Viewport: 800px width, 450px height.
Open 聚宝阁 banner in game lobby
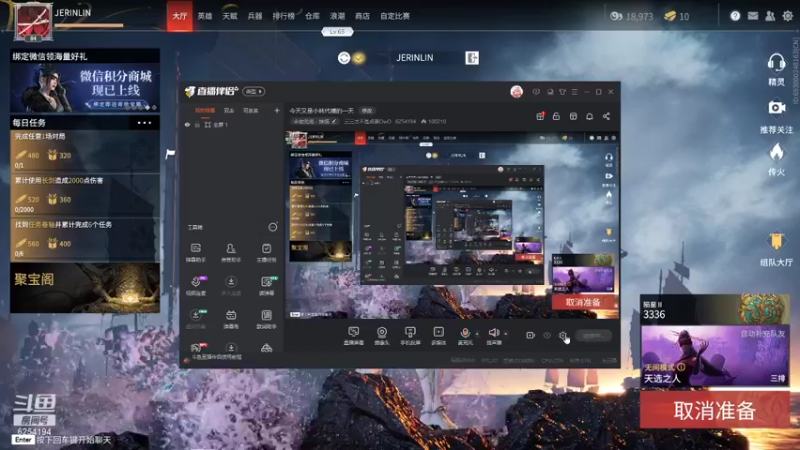tap(85, 288)
